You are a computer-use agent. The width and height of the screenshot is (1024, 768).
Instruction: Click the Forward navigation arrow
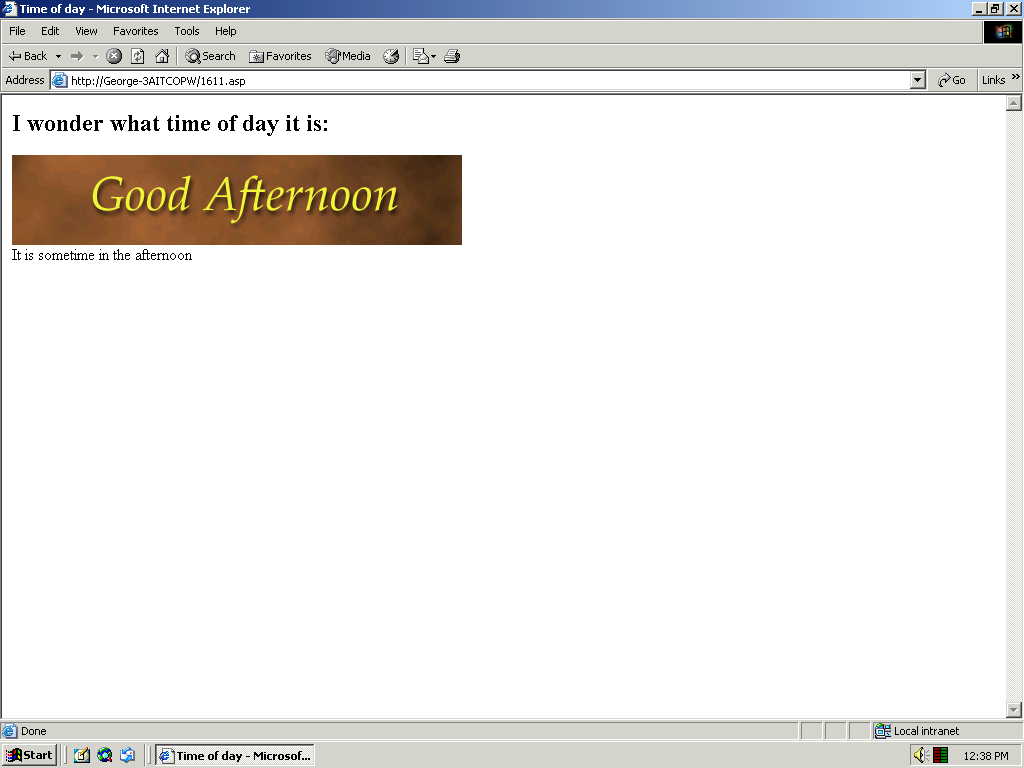[x=77, y=56]
